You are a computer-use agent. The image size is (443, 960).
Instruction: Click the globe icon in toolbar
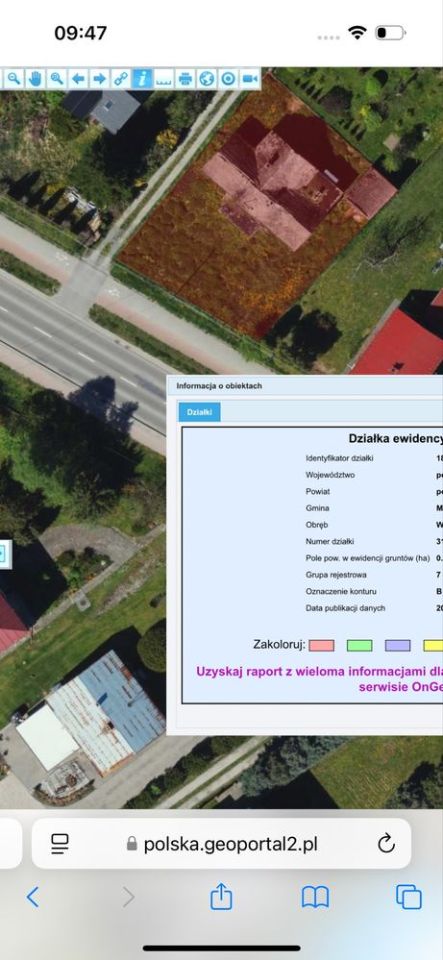pyautogui.click(x=207, y=78)
